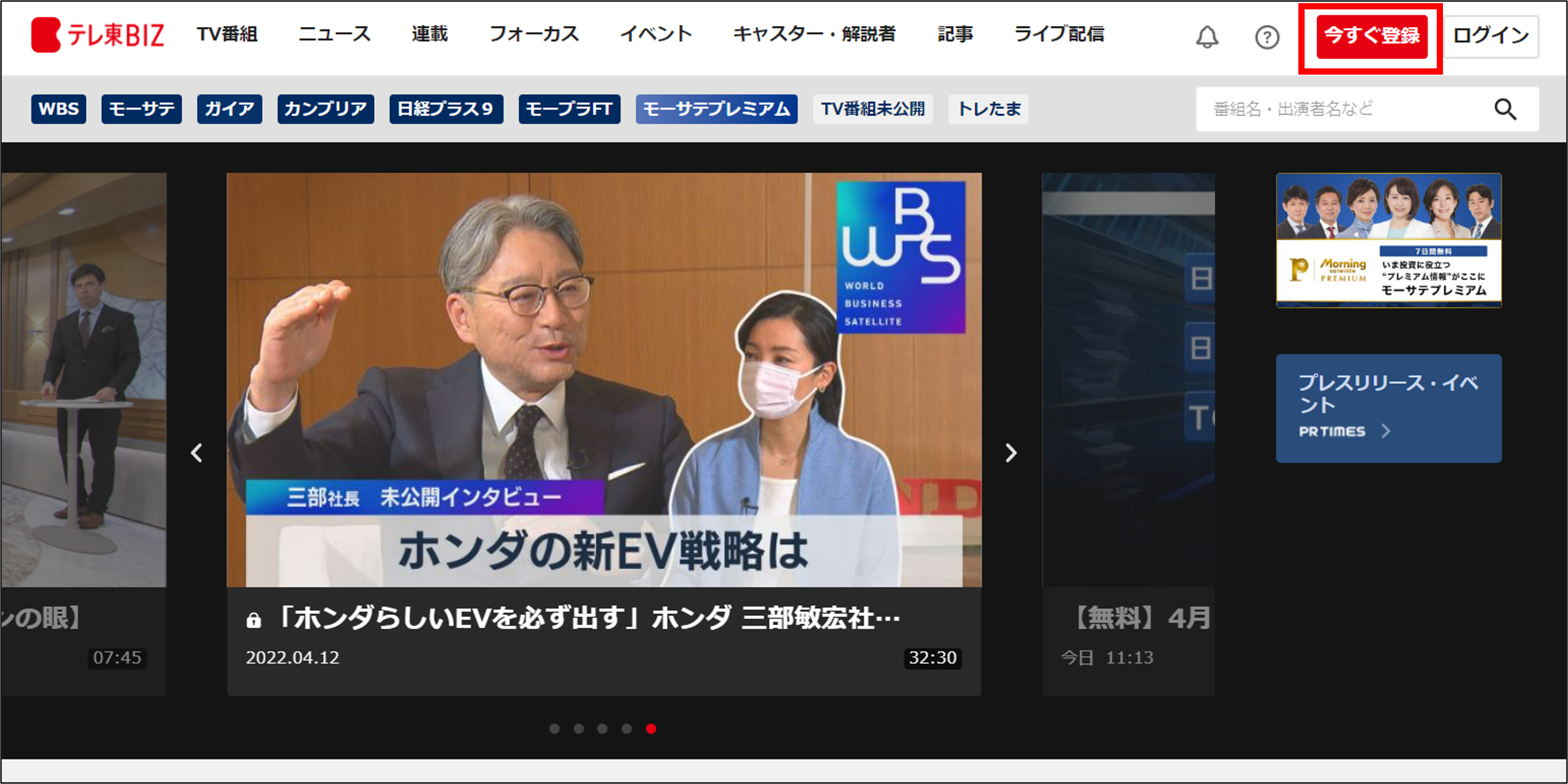The width and height of the screenshot is (1568, 784).
Task: Select the third carousel dot
Action: tap(602, 729)
